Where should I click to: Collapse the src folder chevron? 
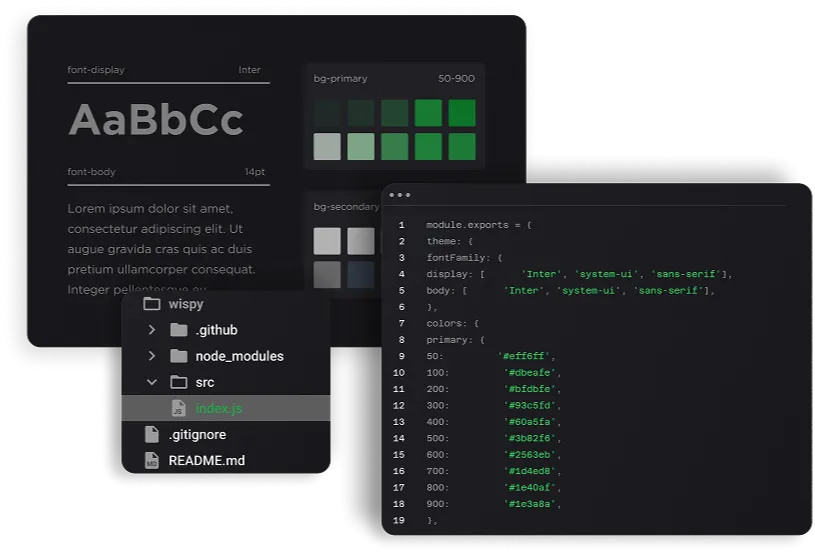tap(152, 382)
